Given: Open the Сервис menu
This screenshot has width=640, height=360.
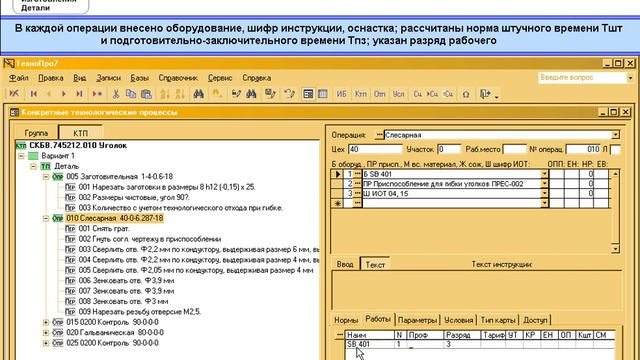Looking at the screenshot, I should point(220,78).
